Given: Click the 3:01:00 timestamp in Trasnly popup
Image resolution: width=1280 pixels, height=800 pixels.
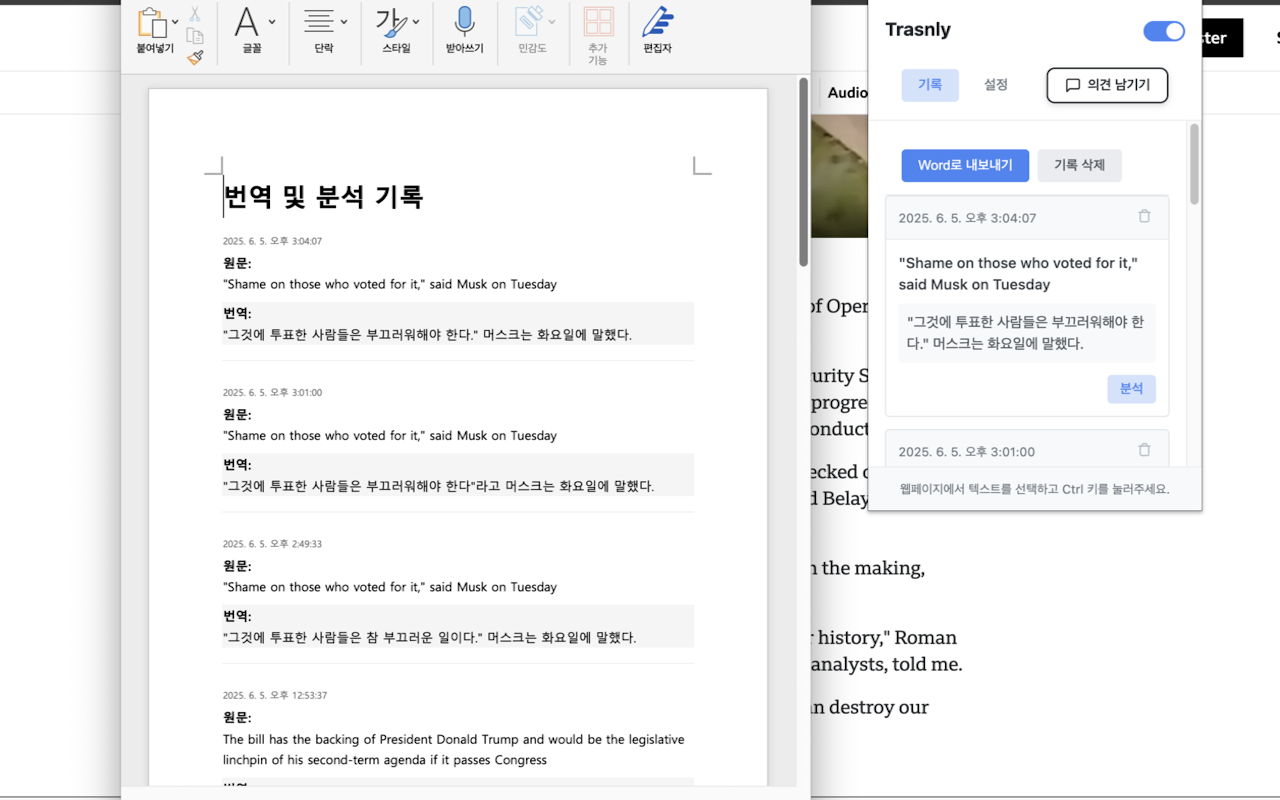Looking at the screenshot, I should pyautogui.click(x=966, y=452).
